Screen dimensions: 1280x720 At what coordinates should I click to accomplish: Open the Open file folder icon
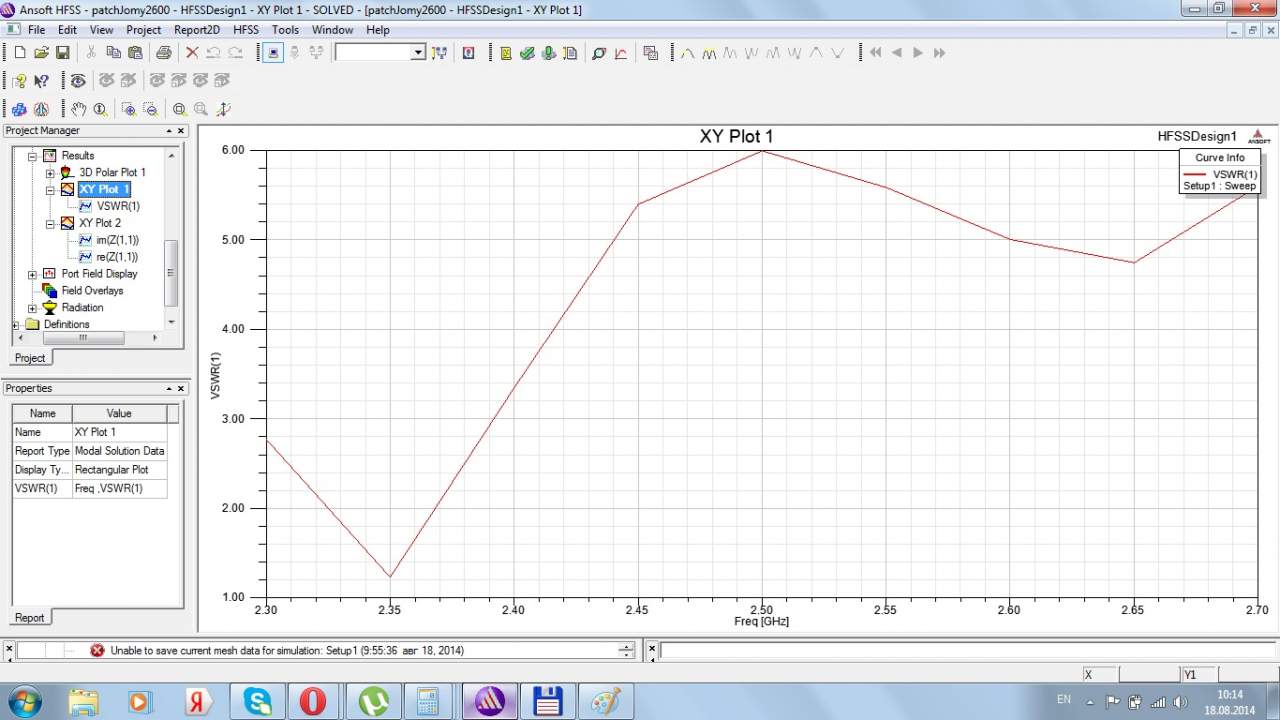(x=41, y=53)
